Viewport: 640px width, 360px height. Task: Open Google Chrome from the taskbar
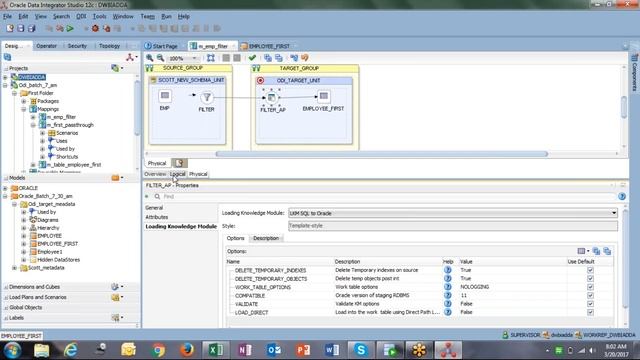[158, 350]
